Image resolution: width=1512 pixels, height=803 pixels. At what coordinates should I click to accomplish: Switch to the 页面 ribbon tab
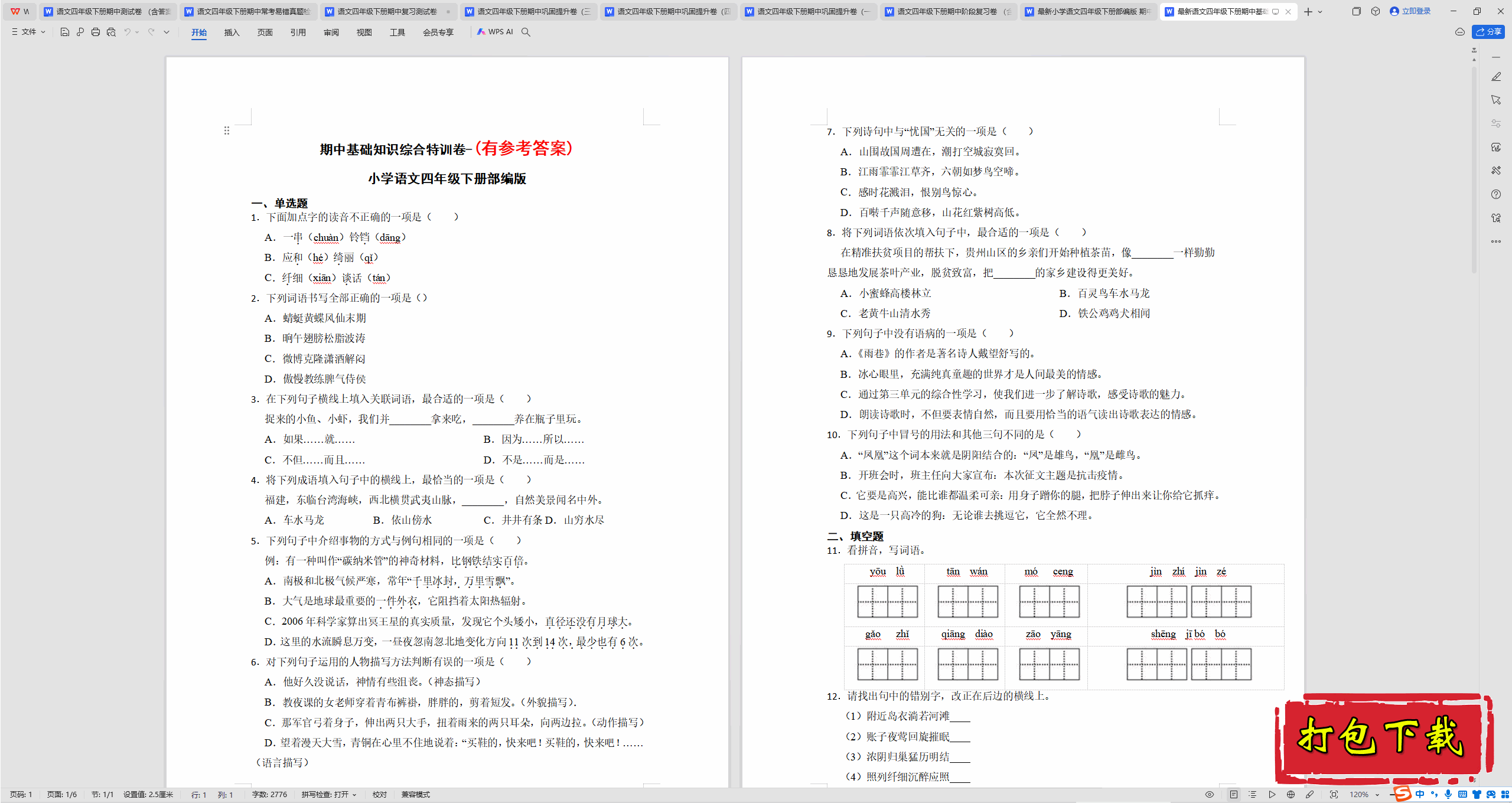point(265,32)
